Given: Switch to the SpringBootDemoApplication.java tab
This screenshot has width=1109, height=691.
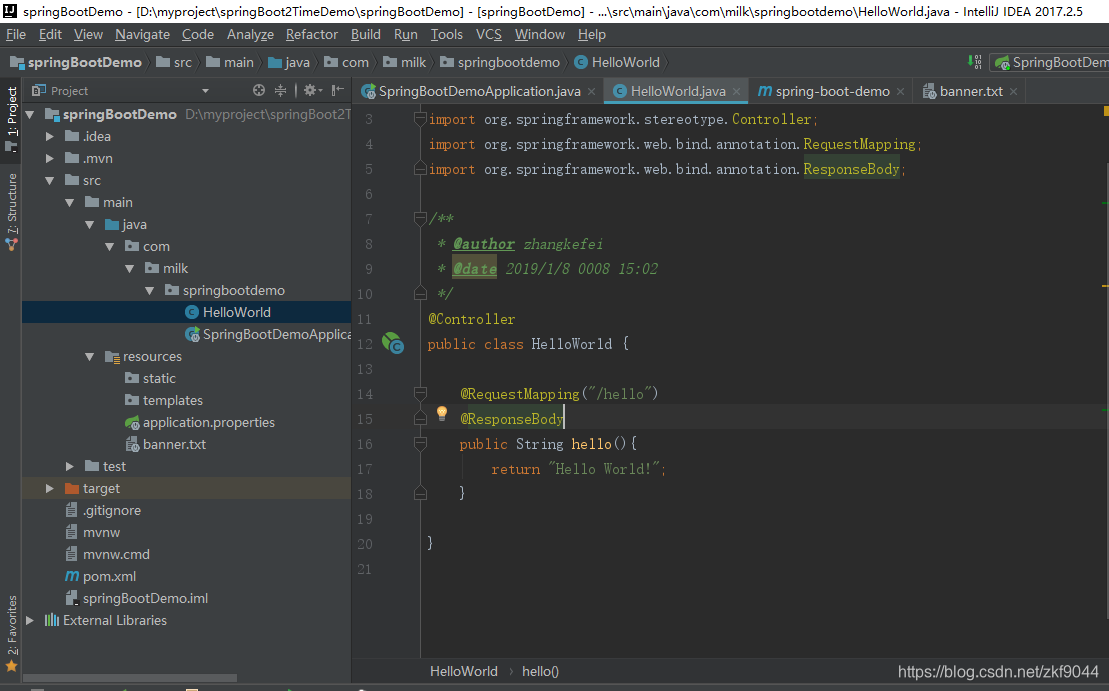Looking at the screenshot, I should [x=480, y=91].
